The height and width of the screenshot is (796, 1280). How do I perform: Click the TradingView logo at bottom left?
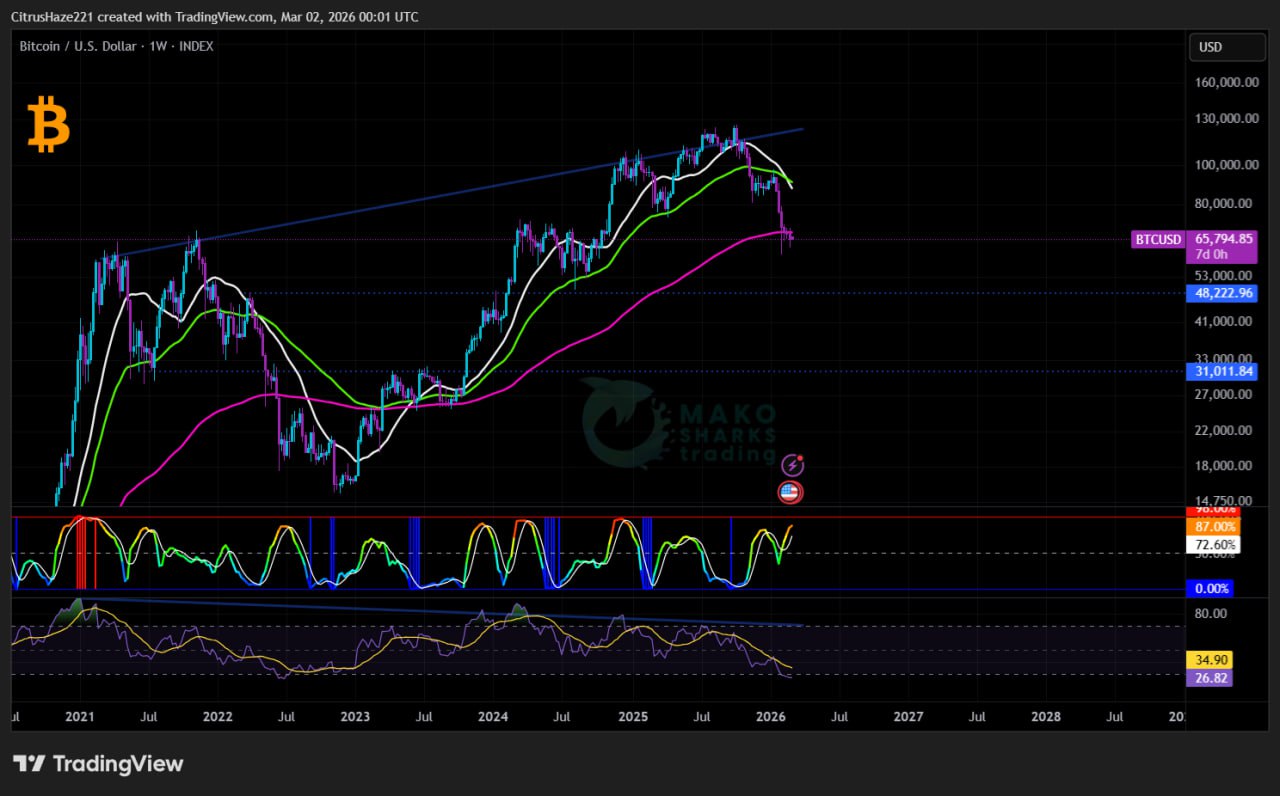tap(98, 764)
